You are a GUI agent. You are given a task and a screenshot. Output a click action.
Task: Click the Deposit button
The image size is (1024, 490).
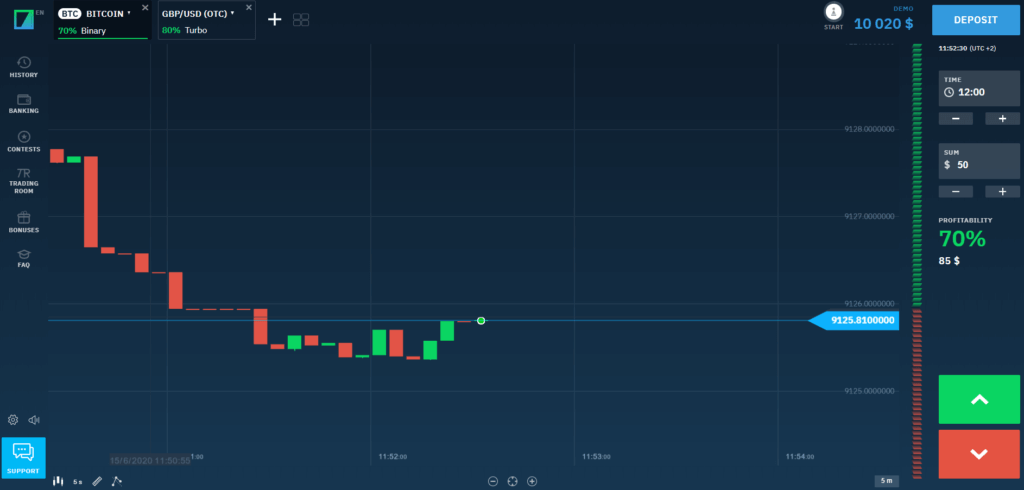click(x=977, y=19)
